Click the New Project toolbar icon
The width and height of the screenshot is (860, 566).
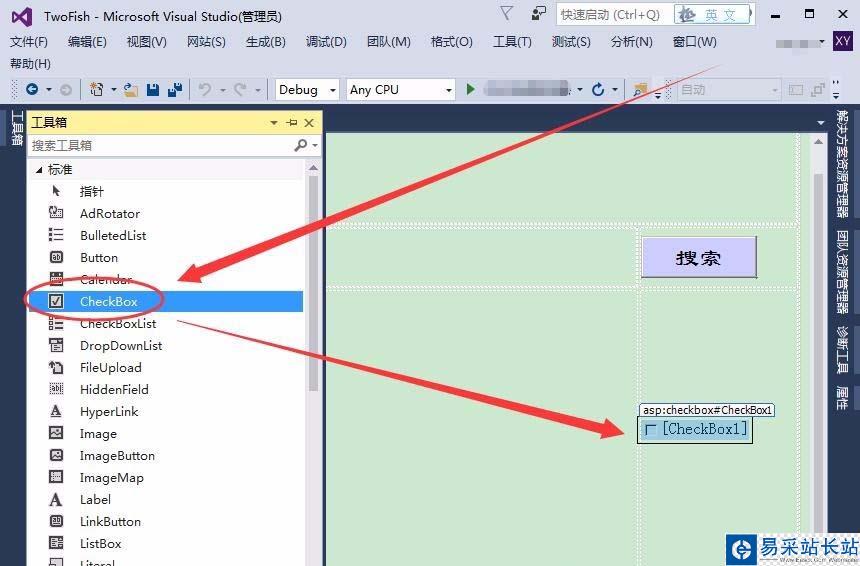coord(97,89)
